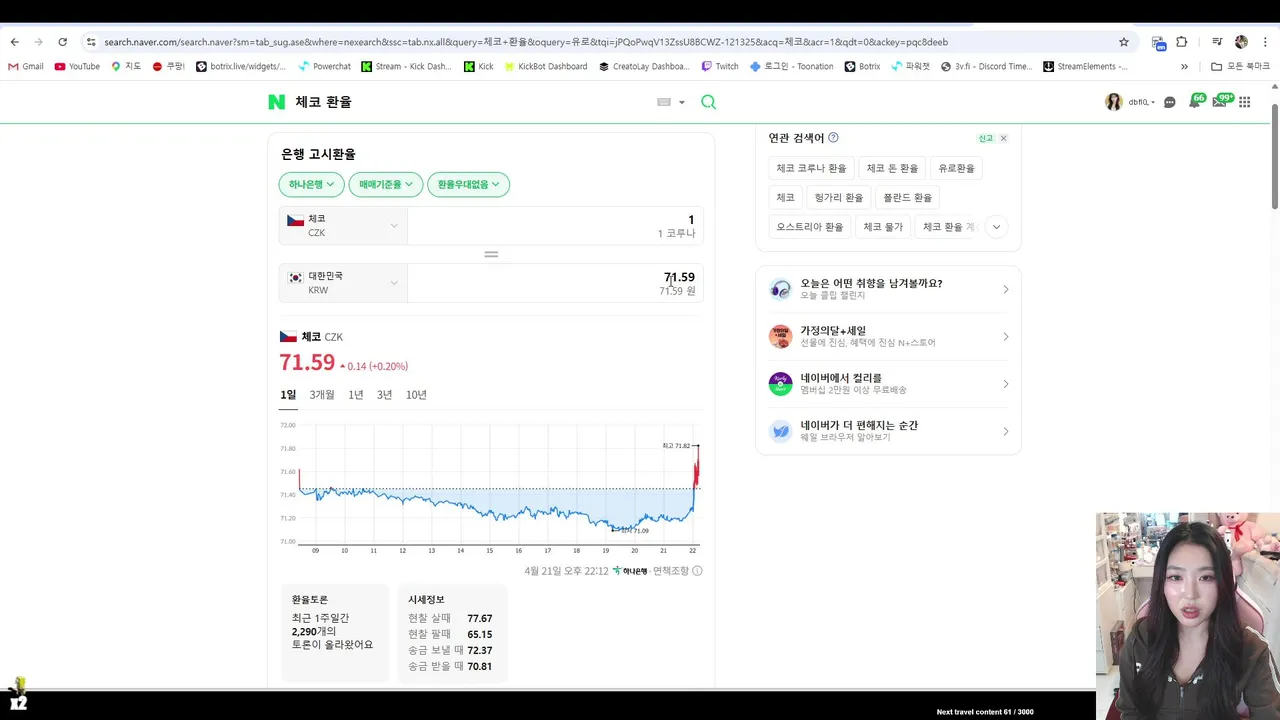Click the page vertical scrollbar
Screen dimensions: 1280x720
tap(1274, 155)
